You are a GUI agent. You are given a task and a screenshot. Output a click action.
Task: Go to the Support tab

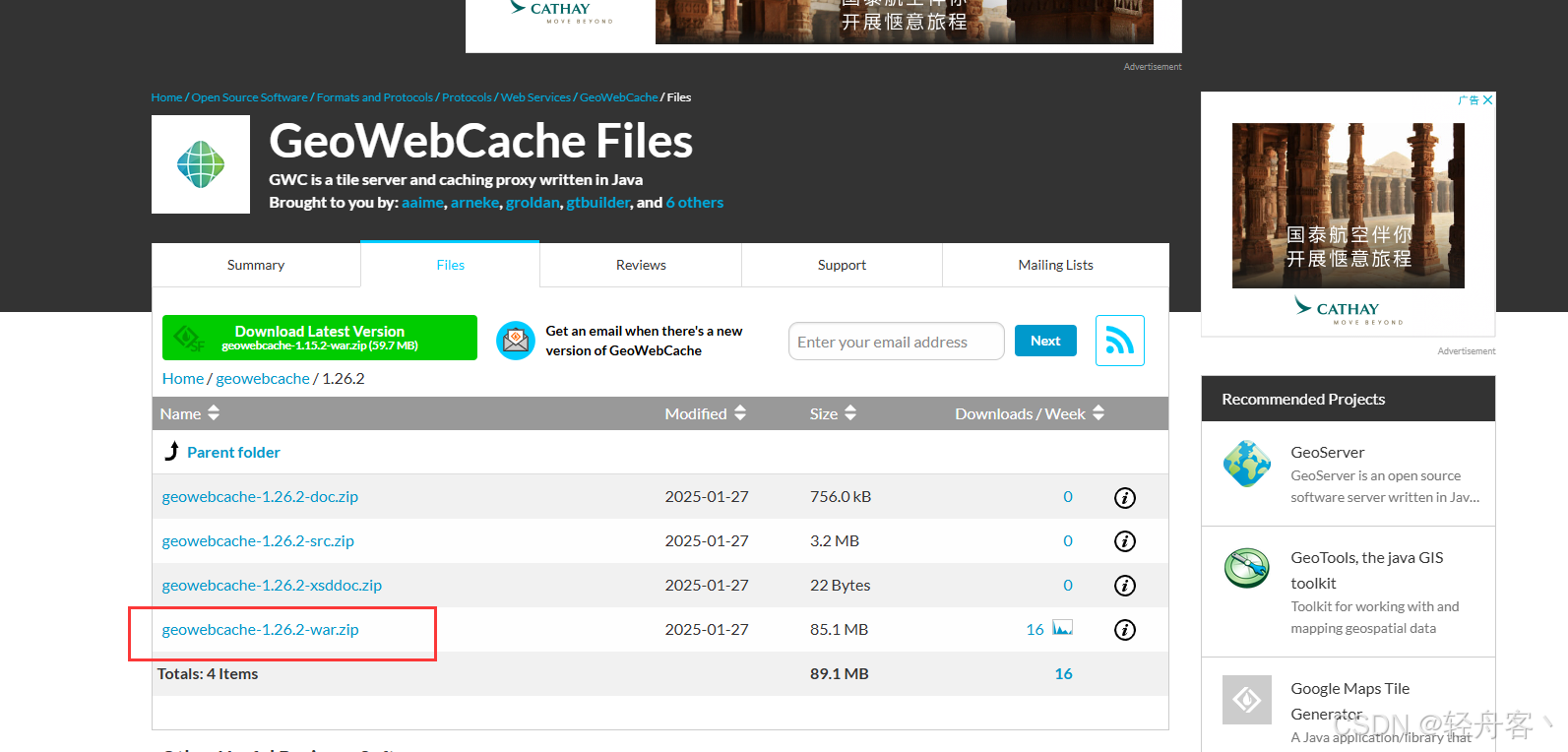[842, 265]
